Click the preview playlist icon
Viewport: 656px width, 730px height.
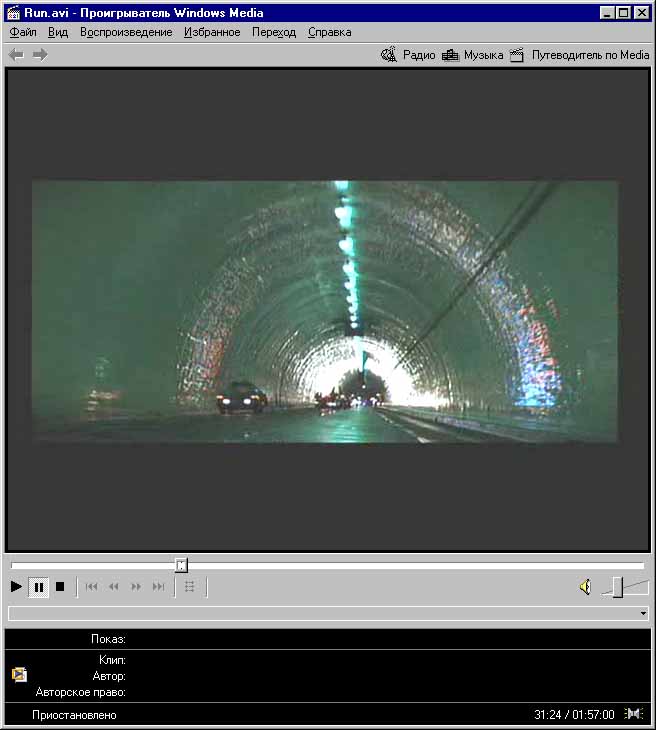[x=190, y=587]
